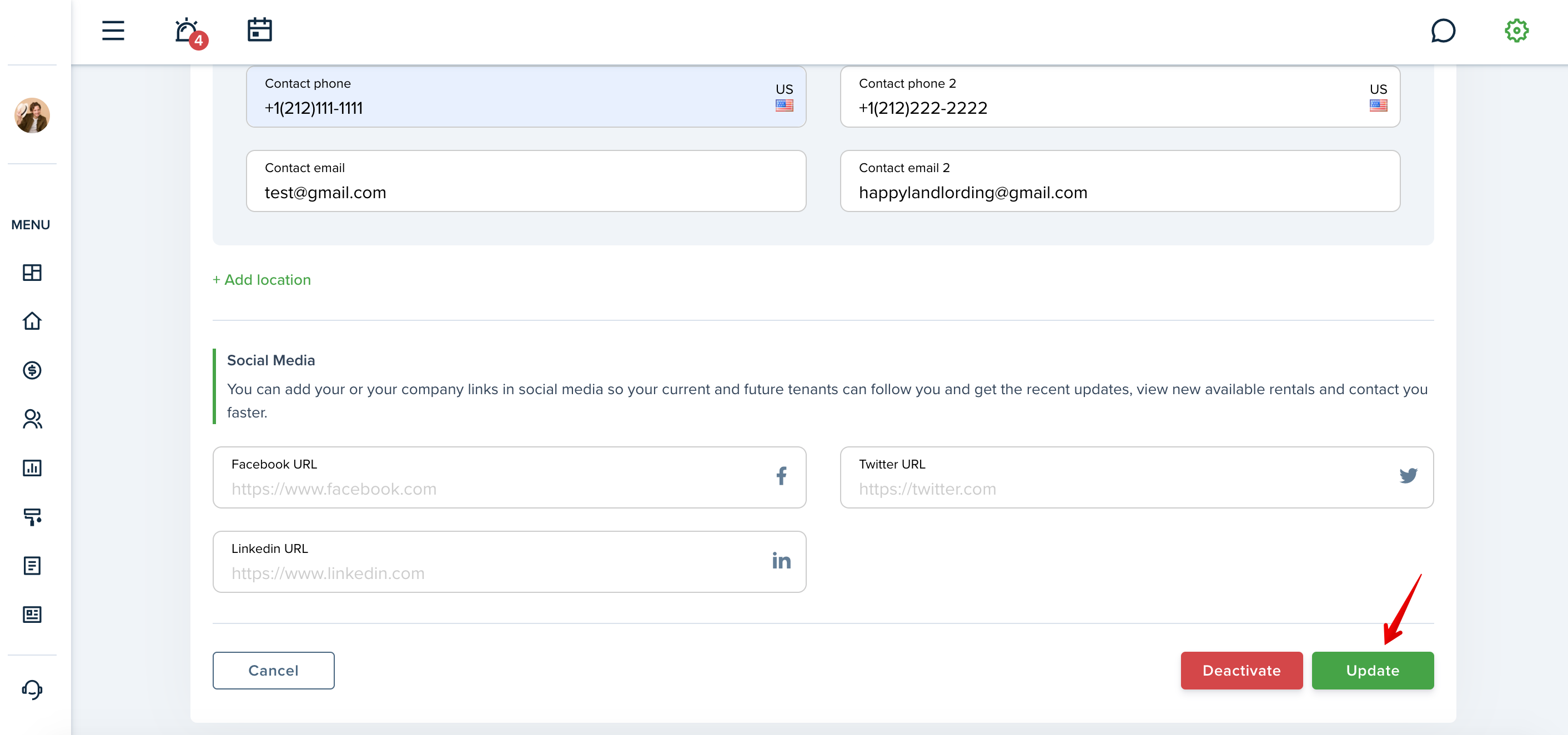Click the Facebook URL input field
This screenshot has height=735, width=1568.
click(510, 477)
